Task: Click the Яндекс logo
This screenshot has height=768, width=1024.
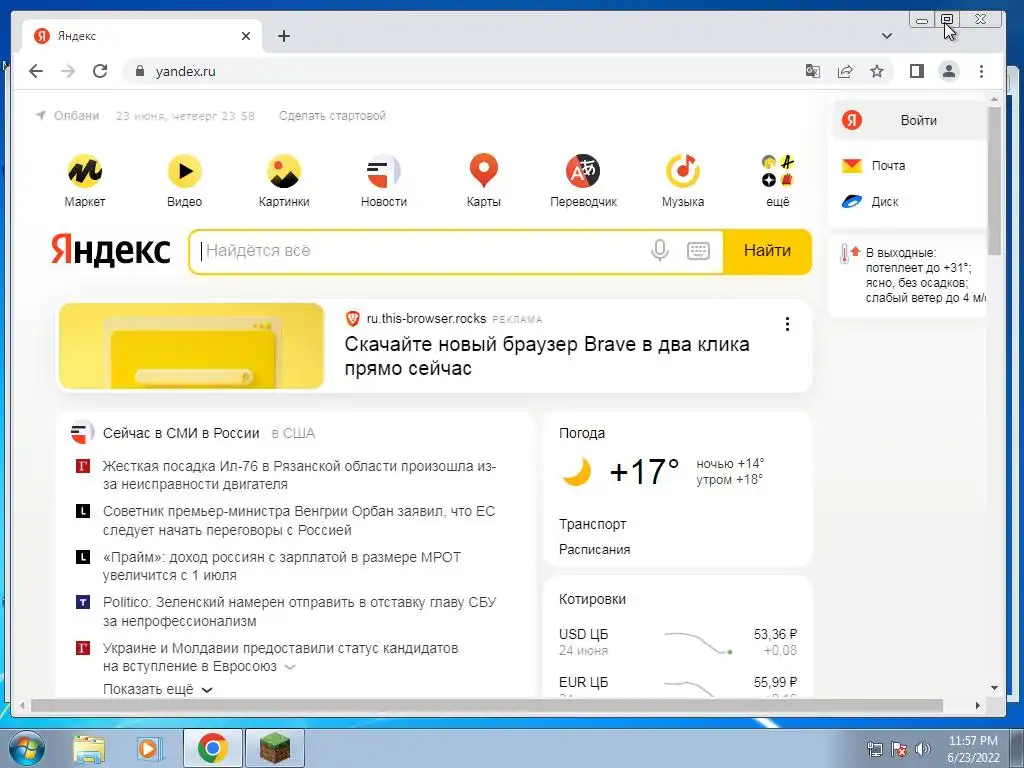Action: 111,250
